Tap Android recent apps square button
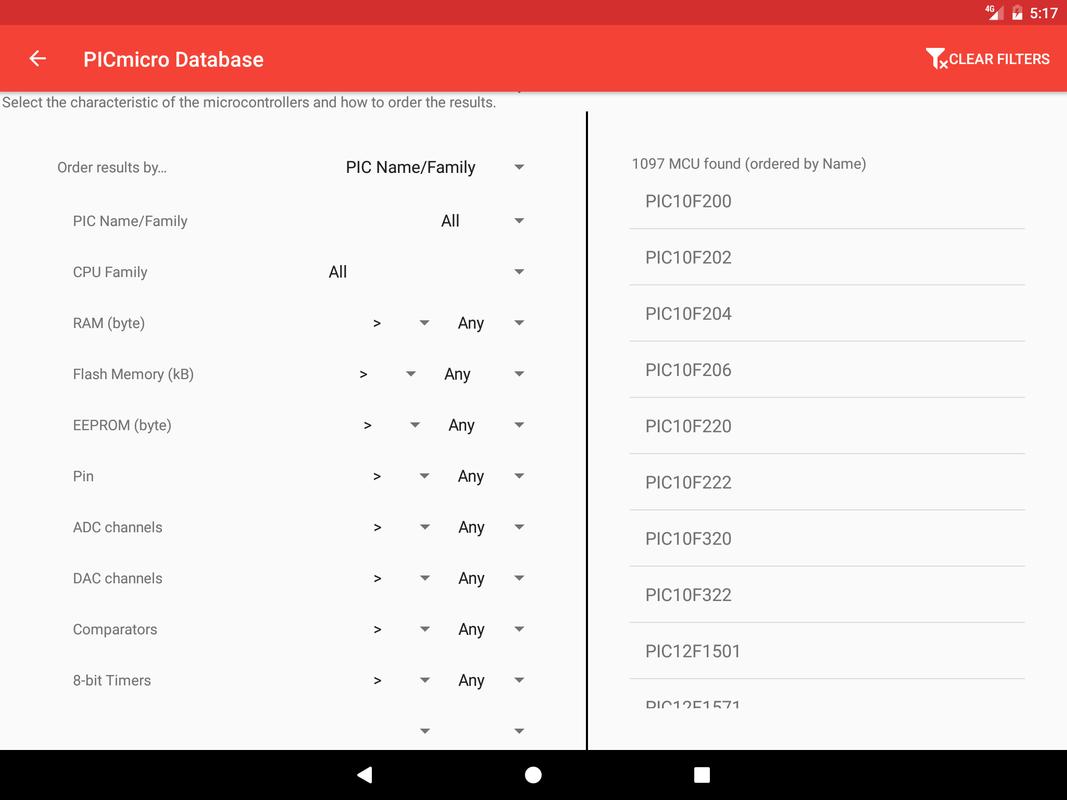 click(702, 774)
